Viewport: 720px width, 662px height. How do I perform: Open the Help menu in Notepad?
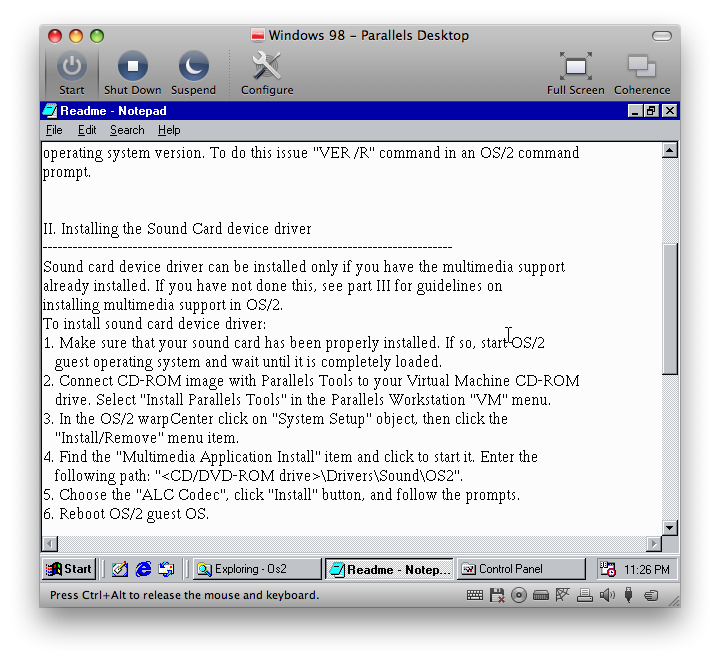tap(169, 130)
